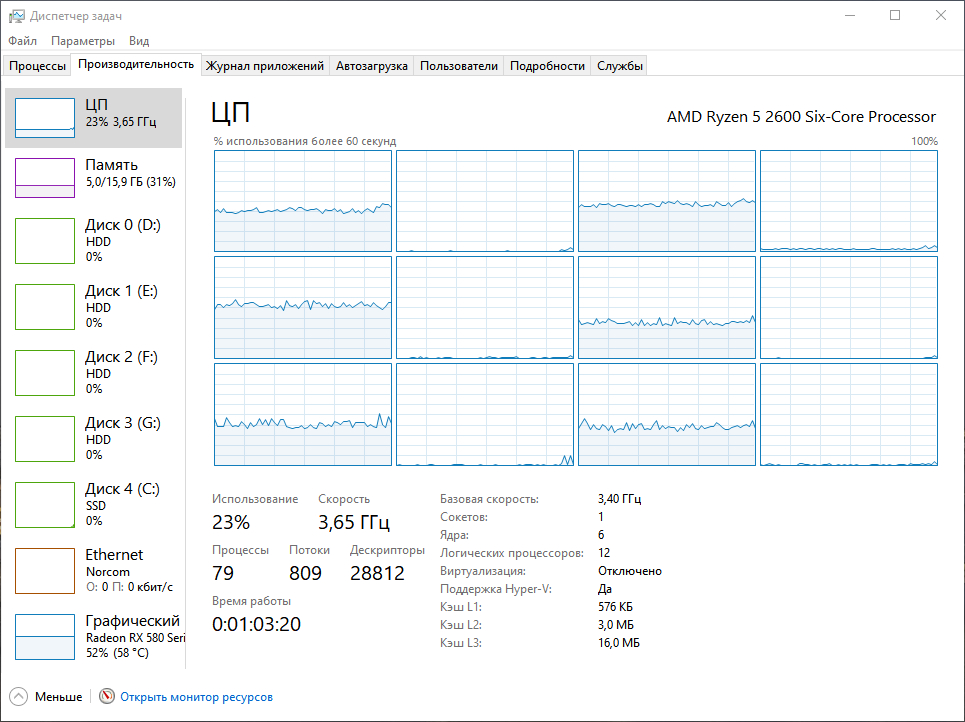
Task: Switch to the Автозагрузка tab
Action: (x=371, y=66)
